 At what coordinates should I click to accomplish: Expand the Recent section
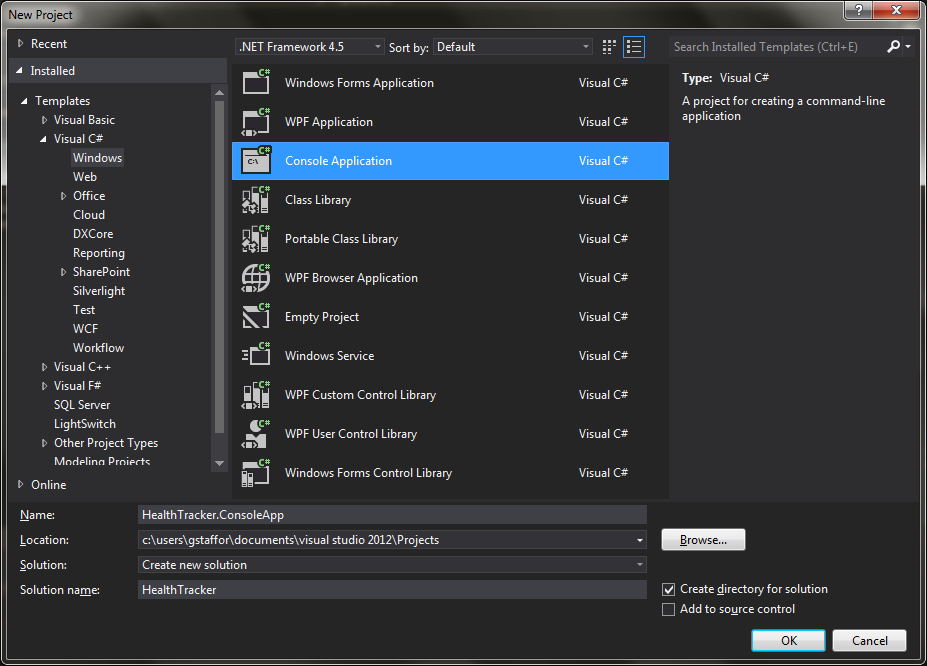21,43
